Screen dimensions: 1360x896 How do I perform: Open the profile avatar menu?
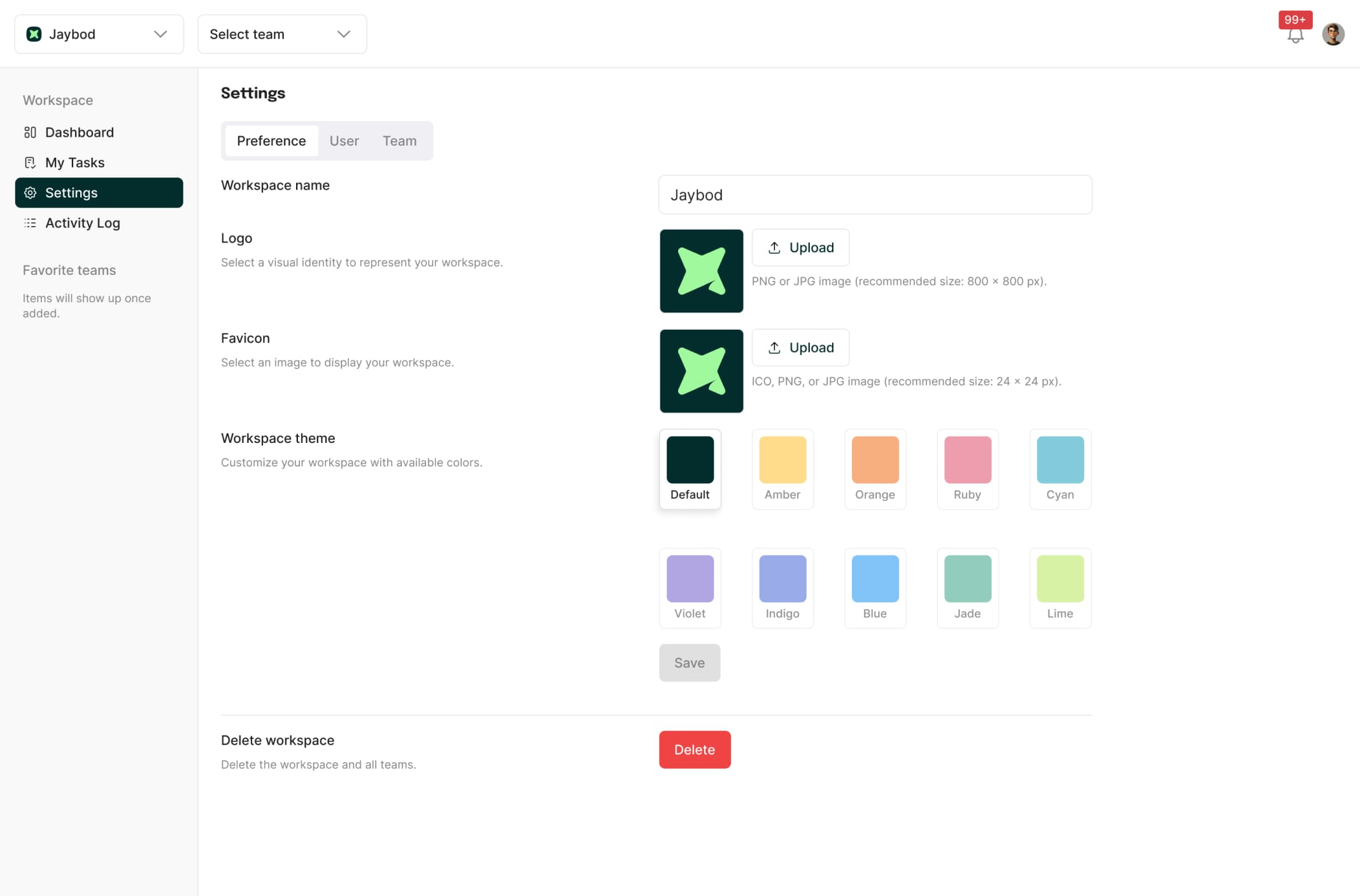pos(1333,34)
